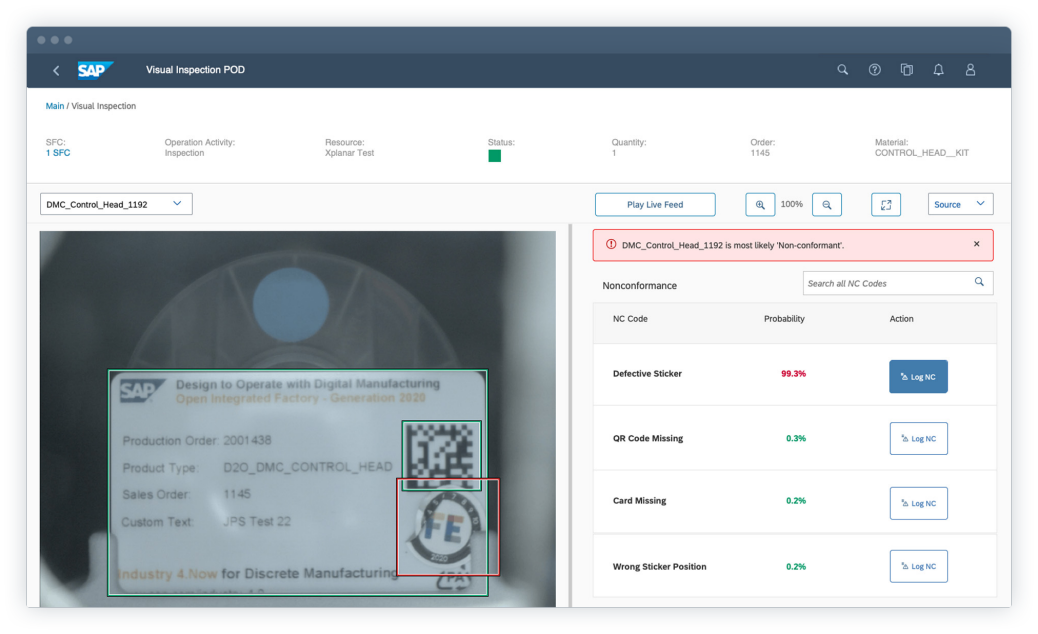Screen dimensions: 1038x634
Task: Click the back arrow in header
Action: click(56, 70)
